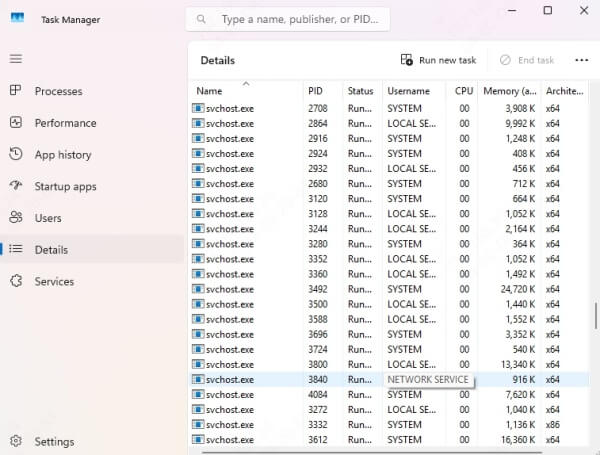
Task: Click PID cell 4084
Action: (318, 395)
